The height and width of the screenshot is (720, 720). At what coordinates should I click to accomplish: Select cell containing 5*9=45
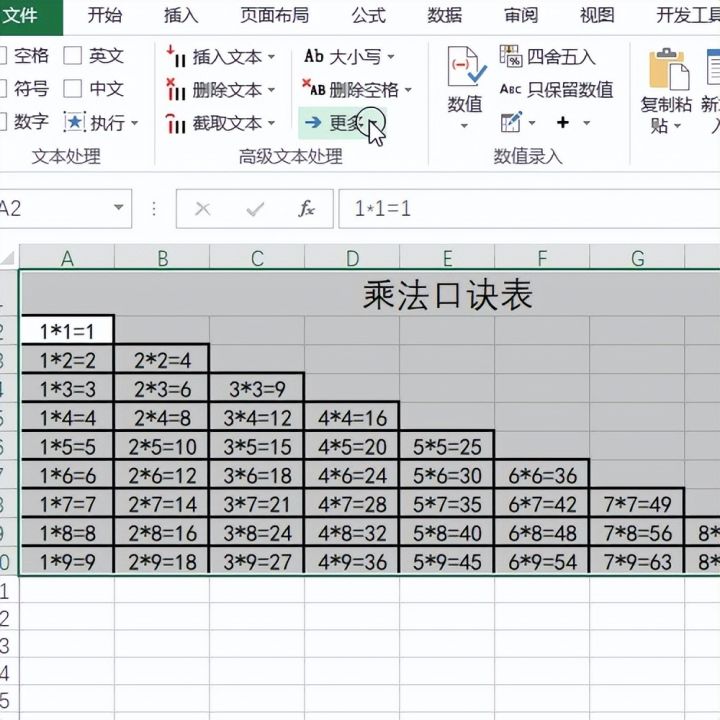[447, 561]
